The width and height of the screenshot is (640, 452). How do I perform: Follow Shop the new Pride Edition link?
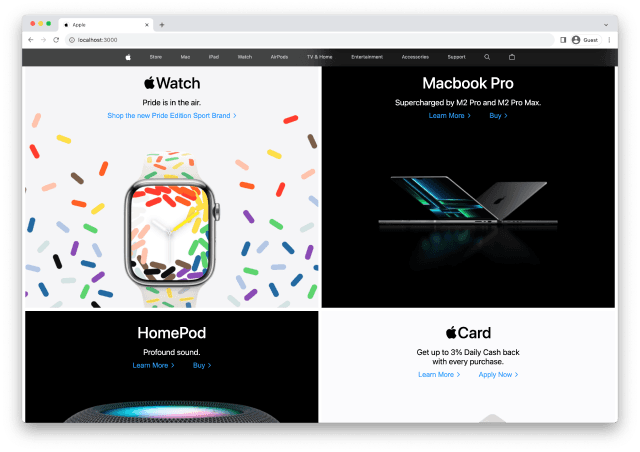click(172, 116)
